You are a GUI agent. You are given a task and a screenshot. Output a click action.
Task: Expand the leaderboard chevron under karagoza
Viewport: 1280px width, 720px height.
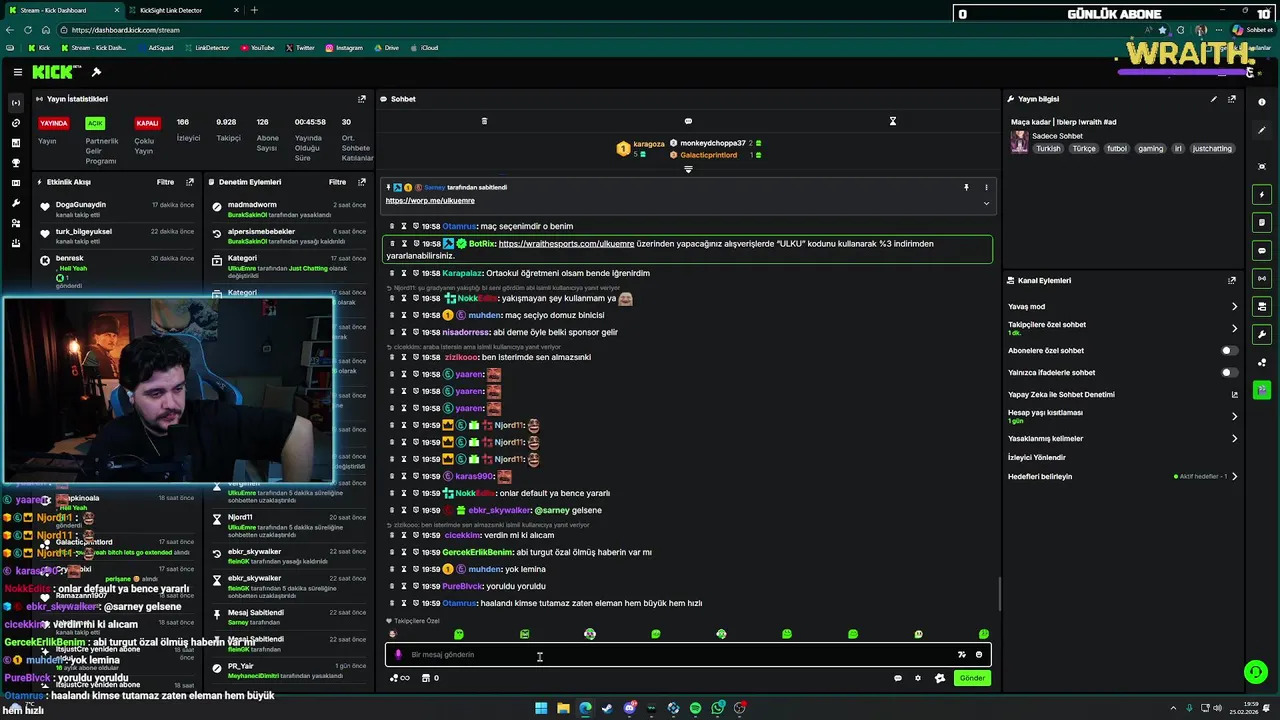click(688, 169)
